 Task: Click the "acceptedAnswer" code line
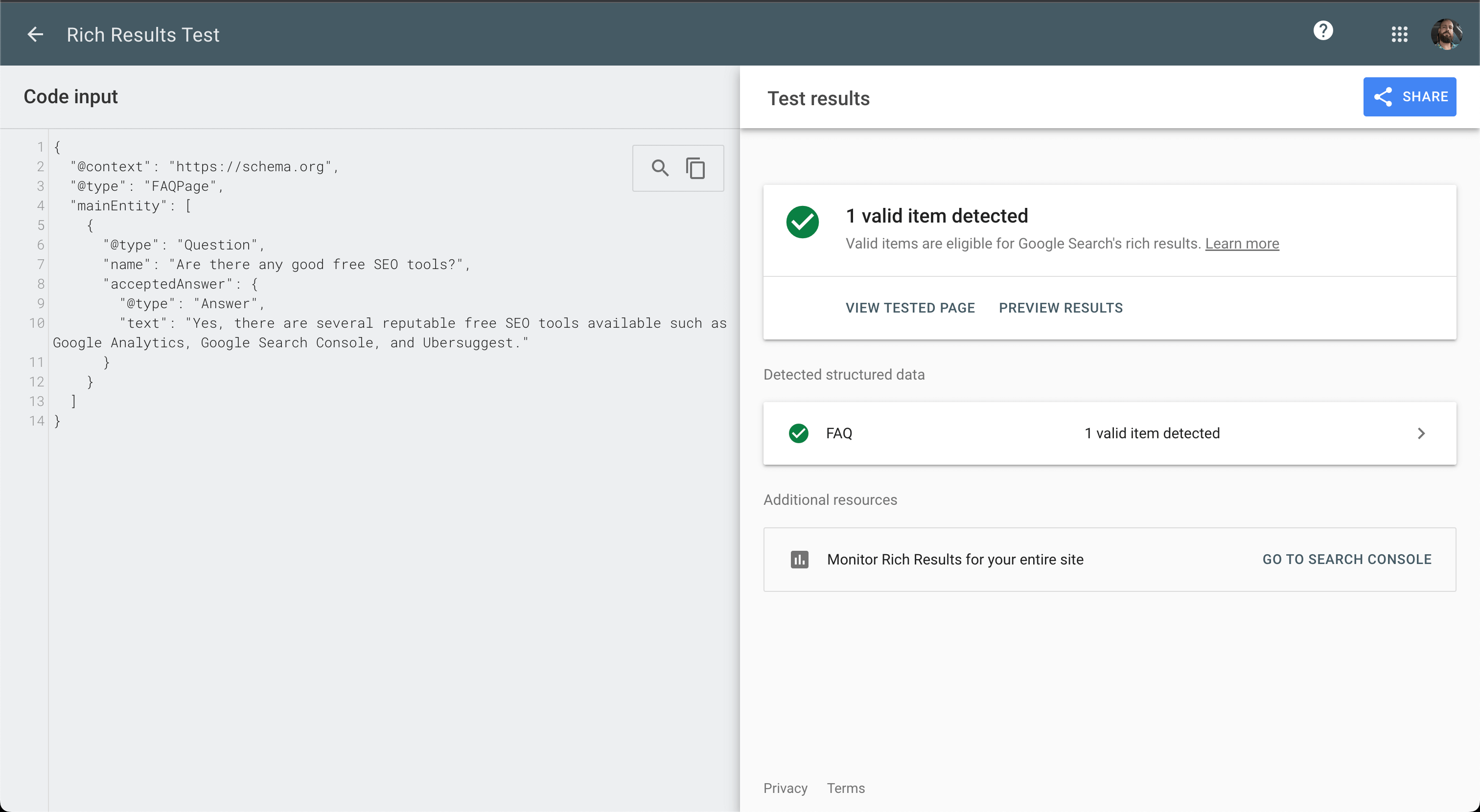tap(181, 284)
